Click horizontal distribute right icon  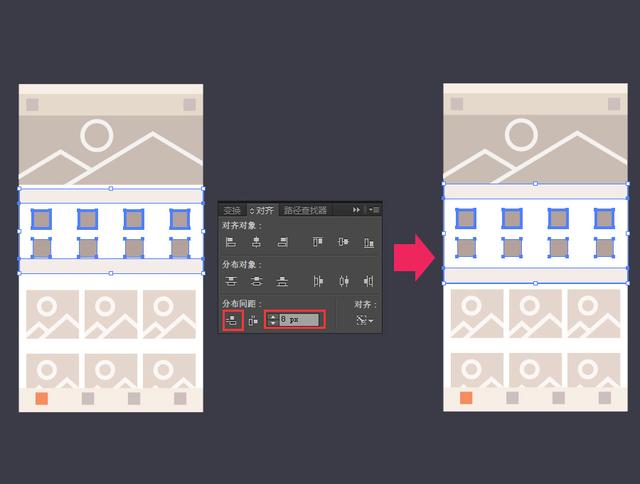coord(369,281)
